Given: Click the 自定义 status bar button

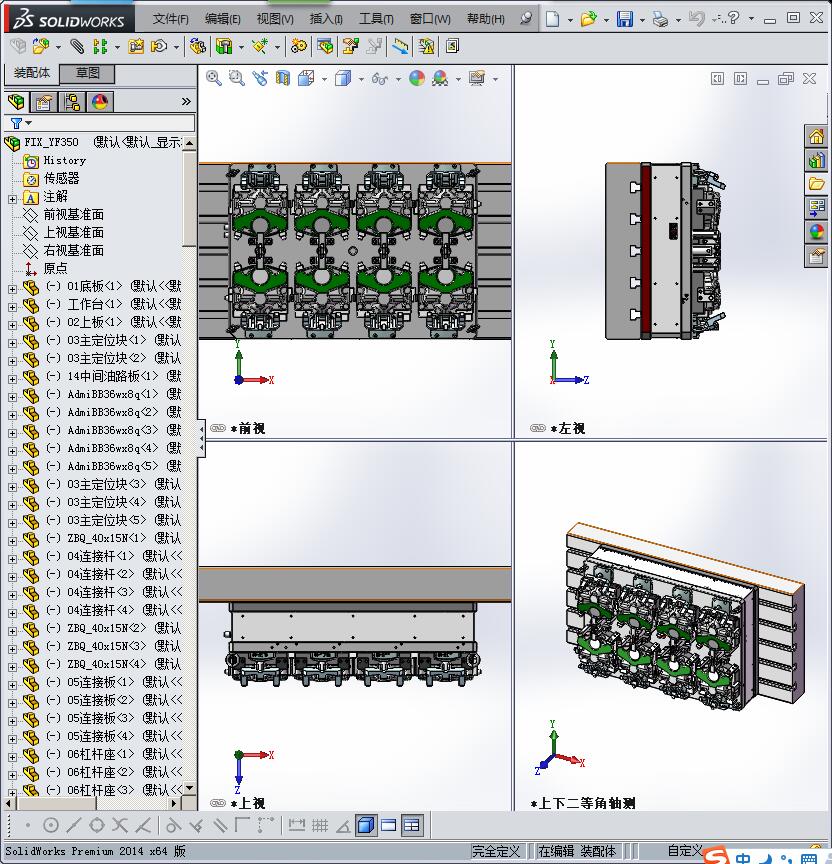Looking at the screenshot, I should click(684, 851).
